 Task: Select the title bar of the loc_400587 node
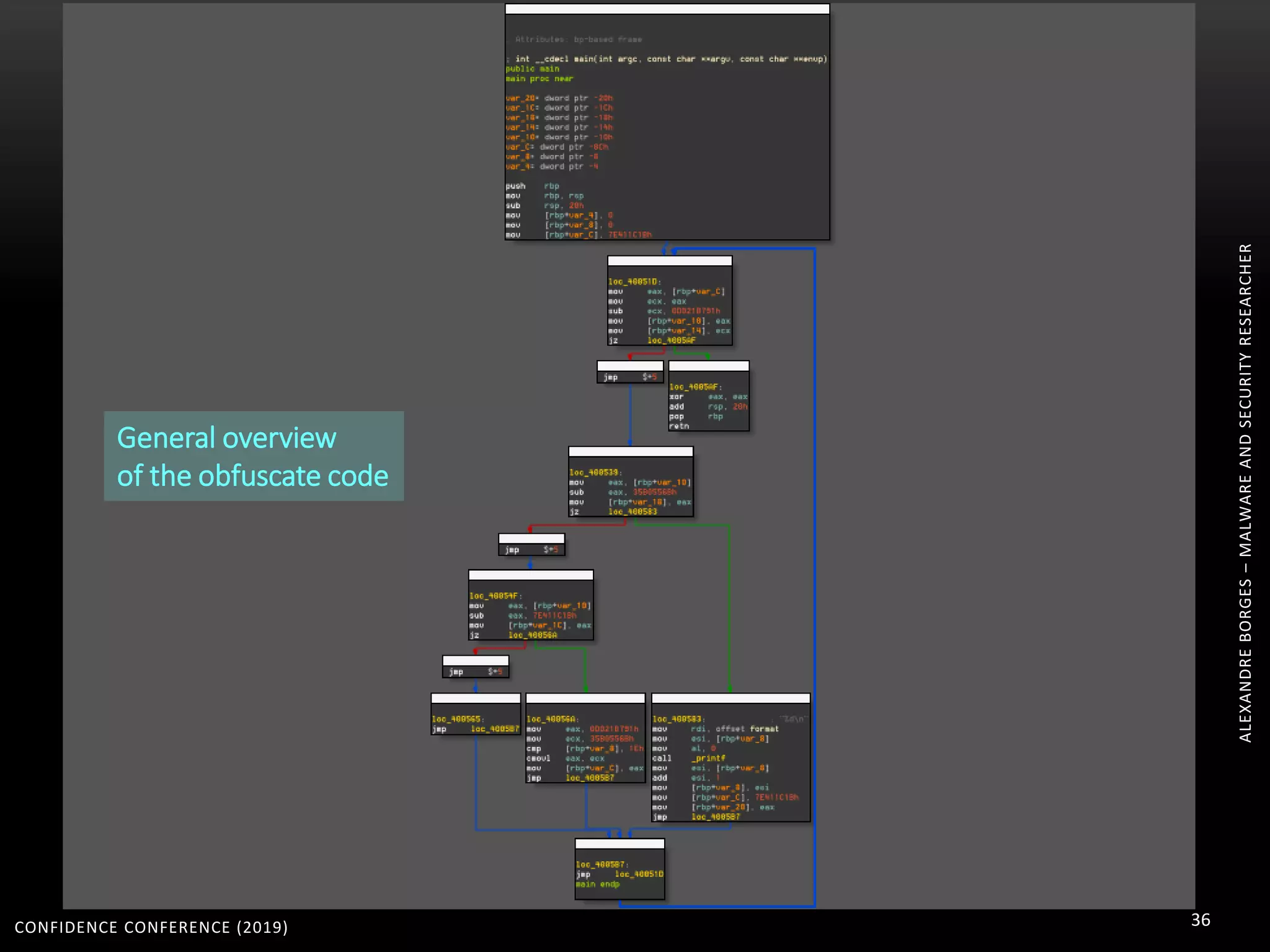point(620,844)
